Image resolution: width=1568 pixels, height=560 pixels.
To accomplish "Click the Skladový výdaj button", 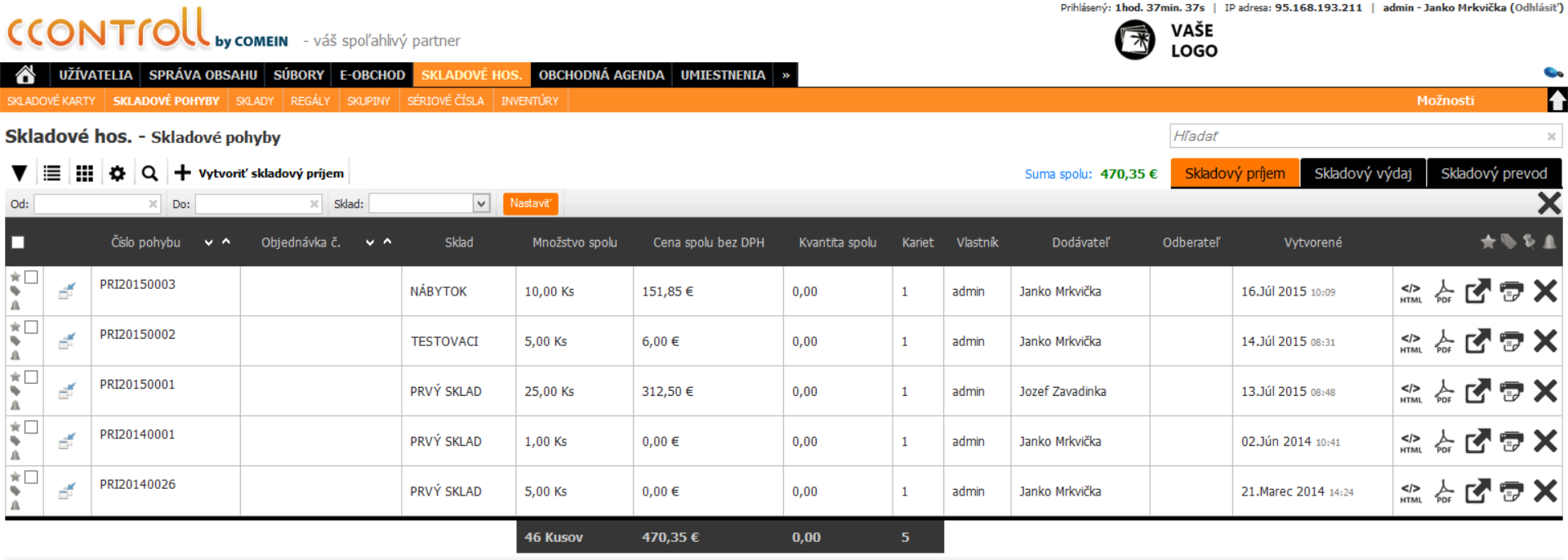I will (x=1362, y=173).
